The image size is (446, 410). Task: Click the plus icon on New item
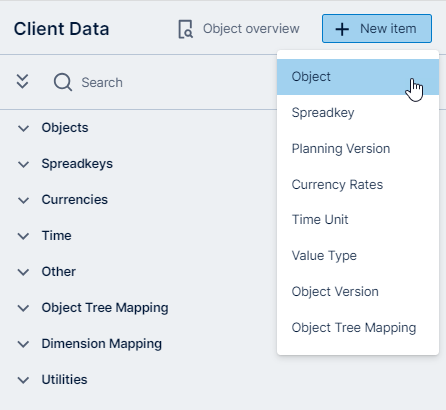point(342,29)
